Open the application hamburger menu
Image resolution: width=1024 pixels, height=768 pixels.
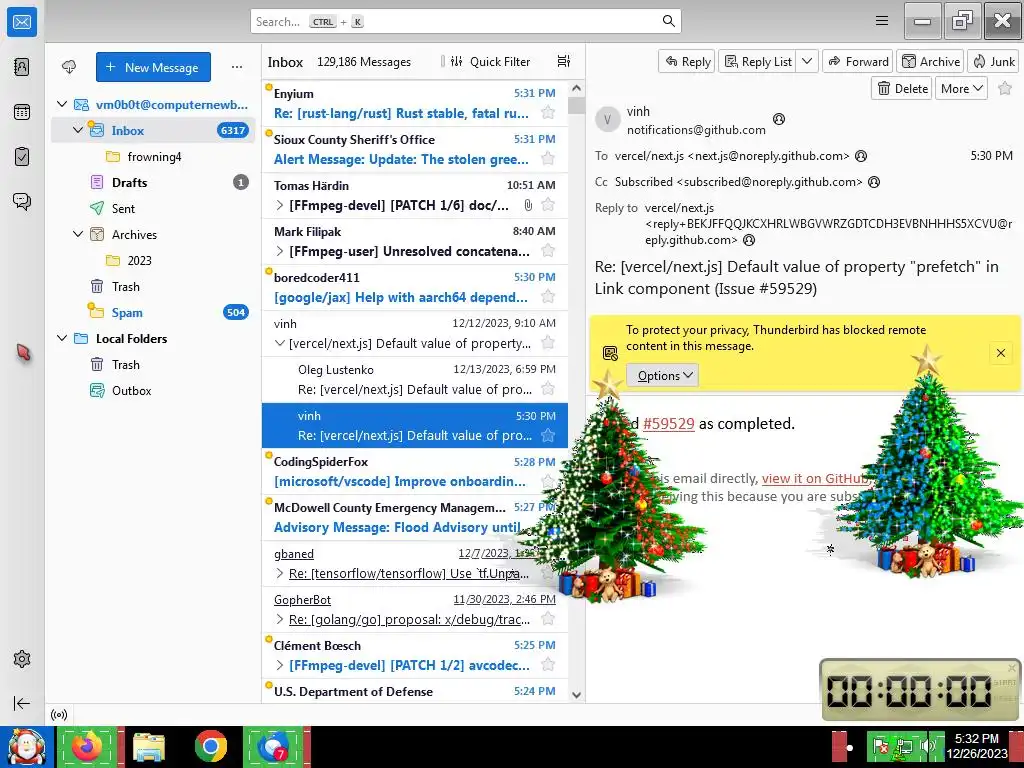(x=882, y=21)
